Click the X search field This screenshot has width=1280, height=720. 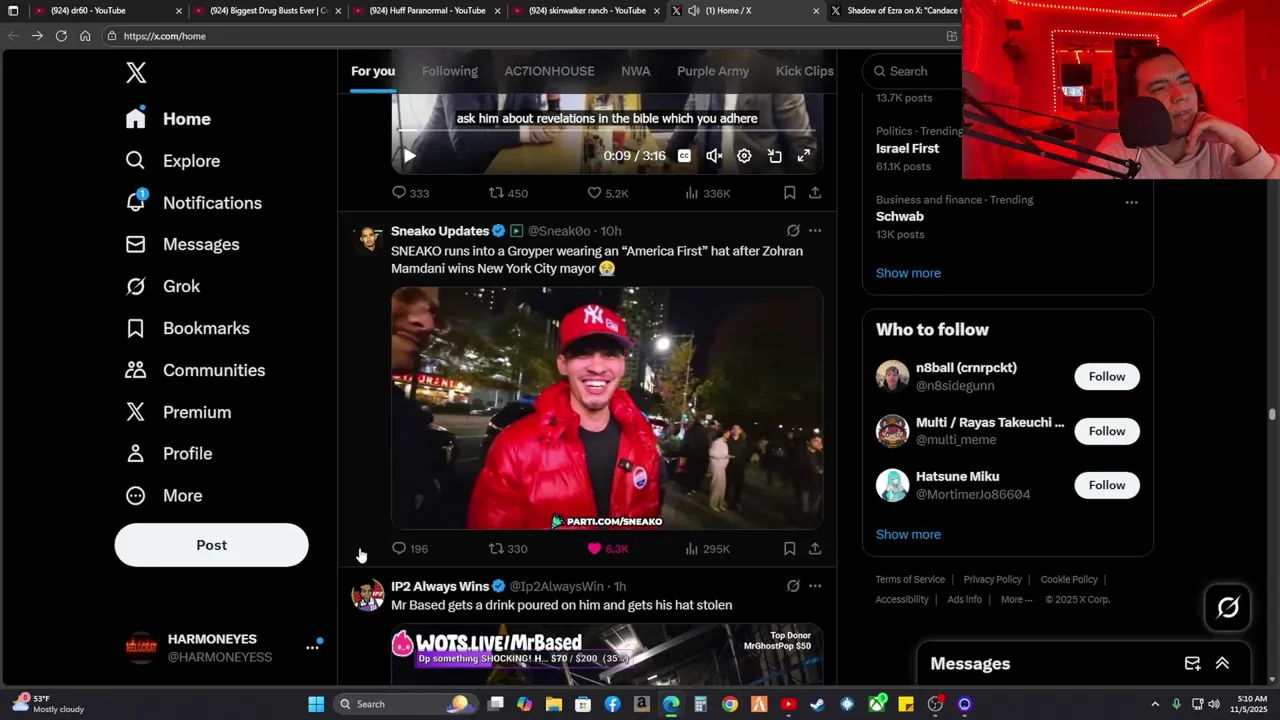click(x=912, y=71)
